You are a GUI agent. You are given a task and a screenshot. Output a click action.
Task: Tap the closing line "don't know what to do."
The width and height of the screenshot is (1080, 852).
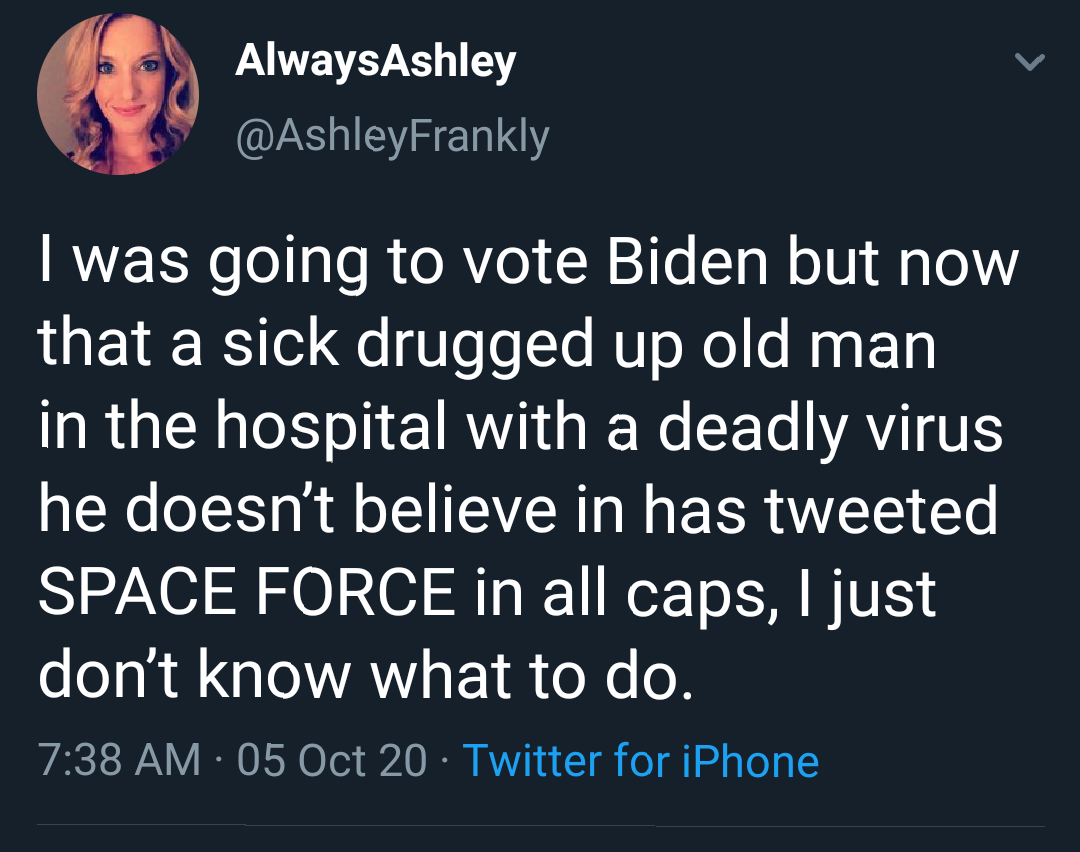click(x=364, y=676)
